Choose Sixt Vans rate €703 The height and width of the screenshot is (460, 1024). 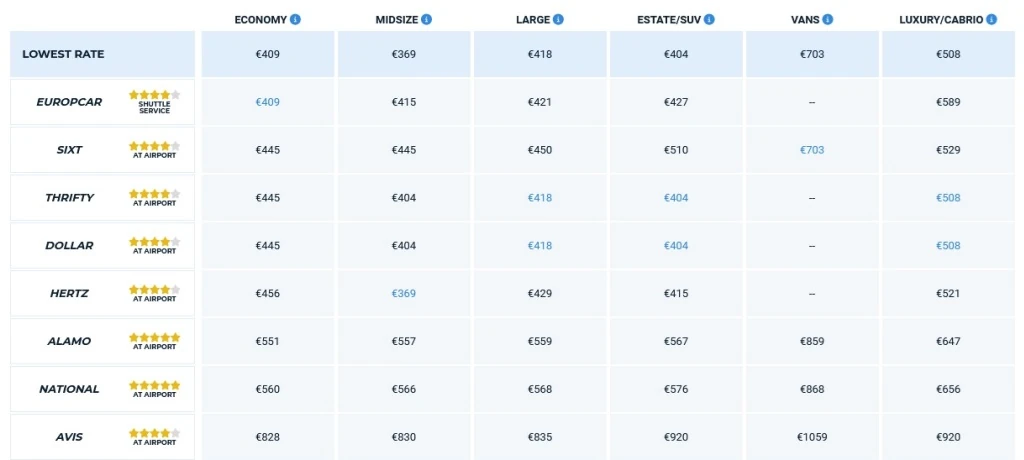click(x=812, y=150)
